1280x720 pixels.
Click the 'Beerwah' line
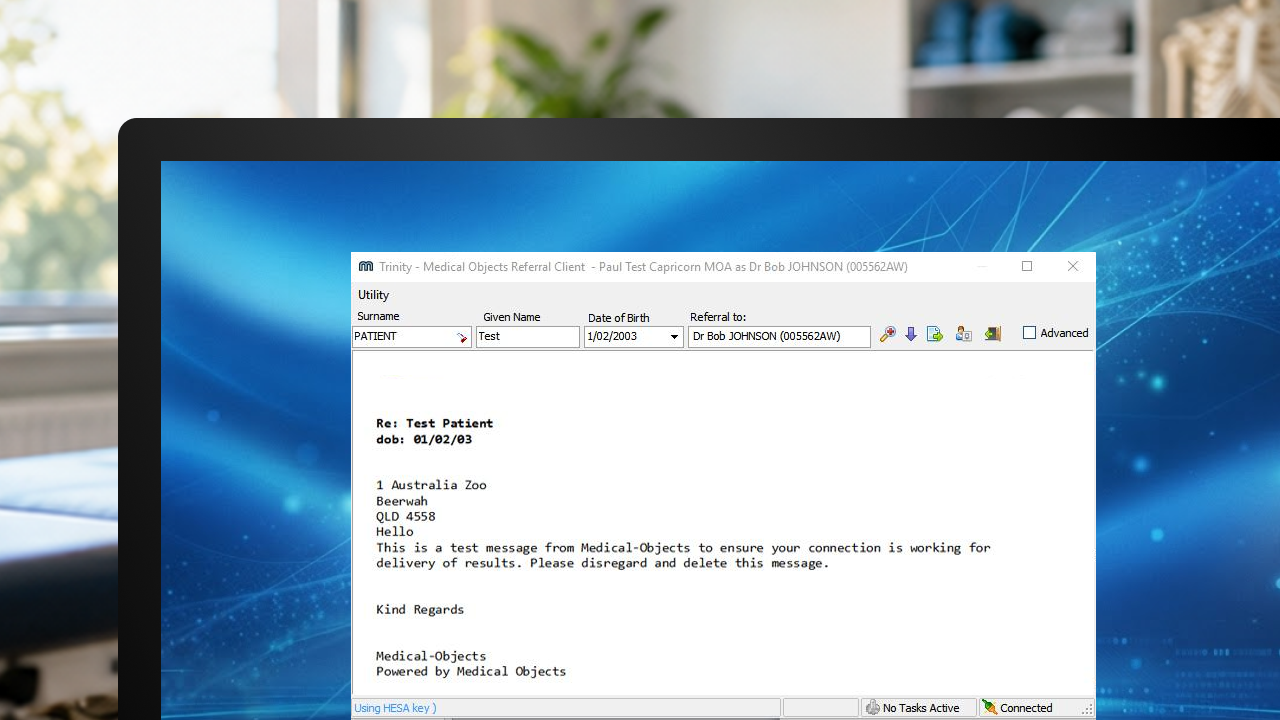(402, 501)
